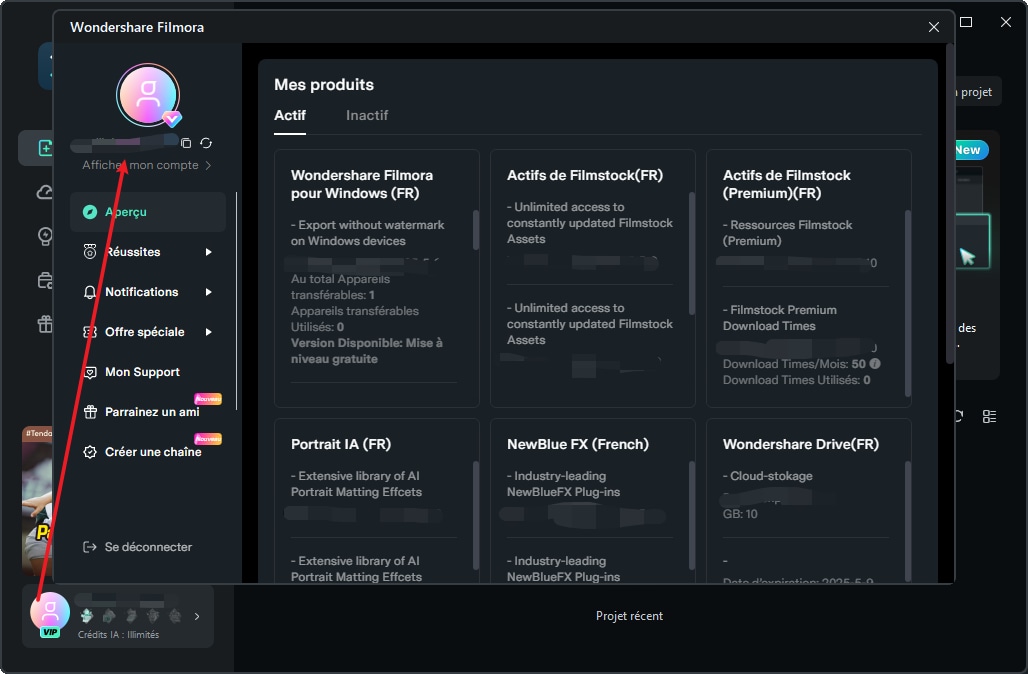Click the cloud icon in the main window sidebar
Image resolution: width=1028 pixels, height=674 pixels.
coord(45,193)
